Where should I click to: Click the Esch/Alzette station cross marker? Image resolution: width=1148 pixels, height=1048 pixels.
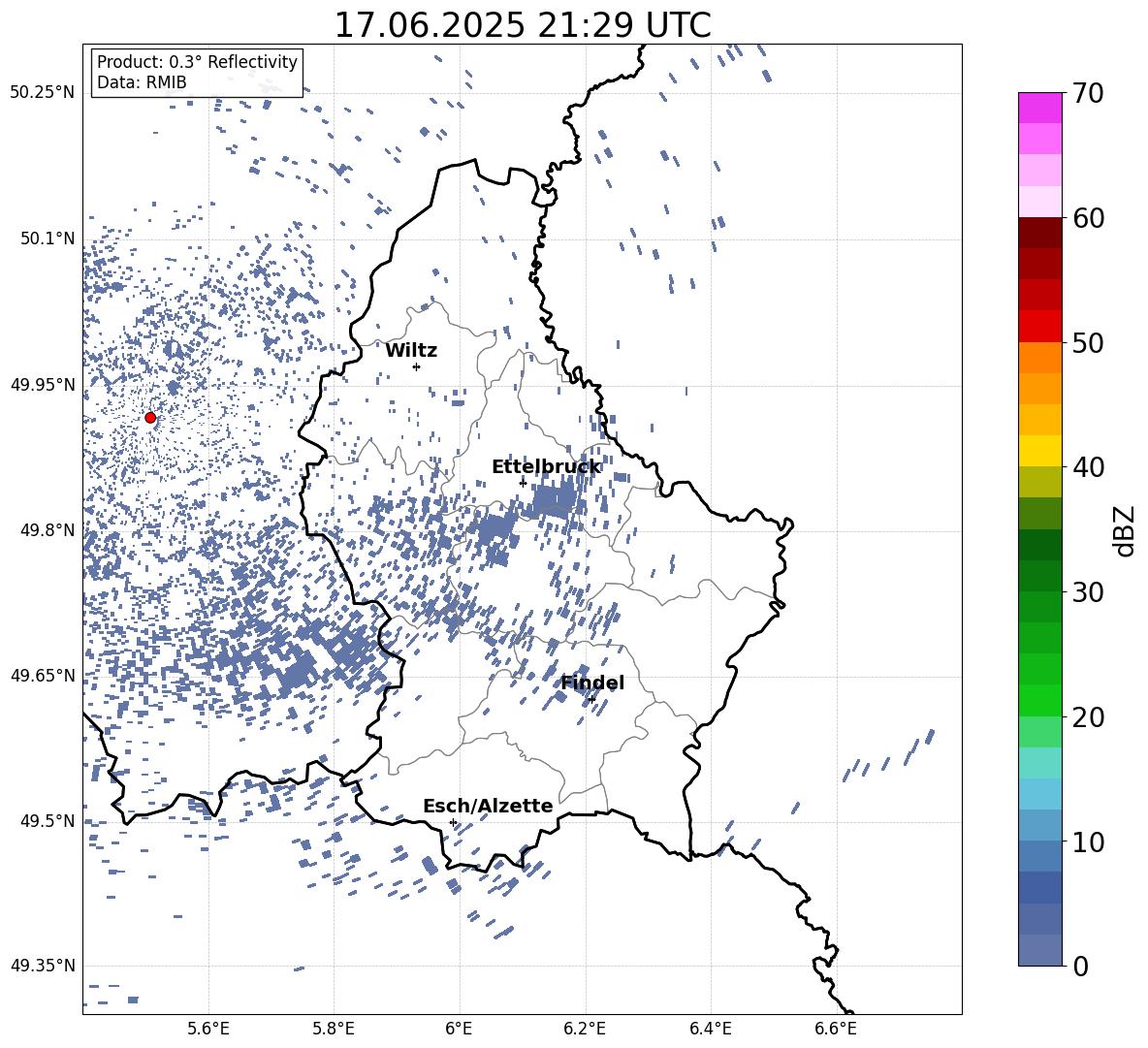click(x=453, y=822)
